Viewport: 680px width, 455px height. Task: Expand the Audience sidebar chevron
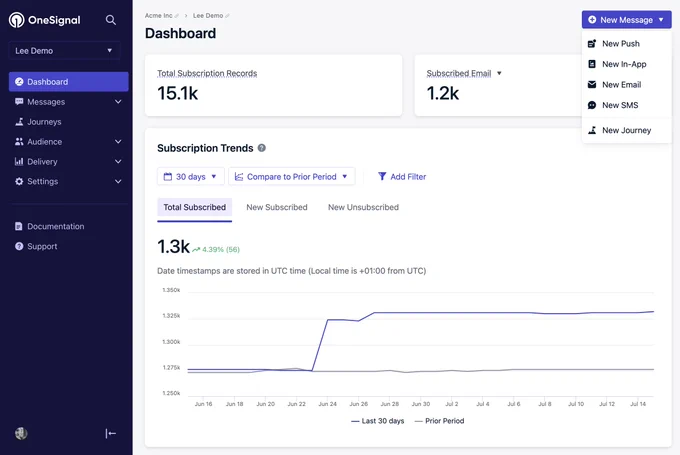click(x=118, y=141)
